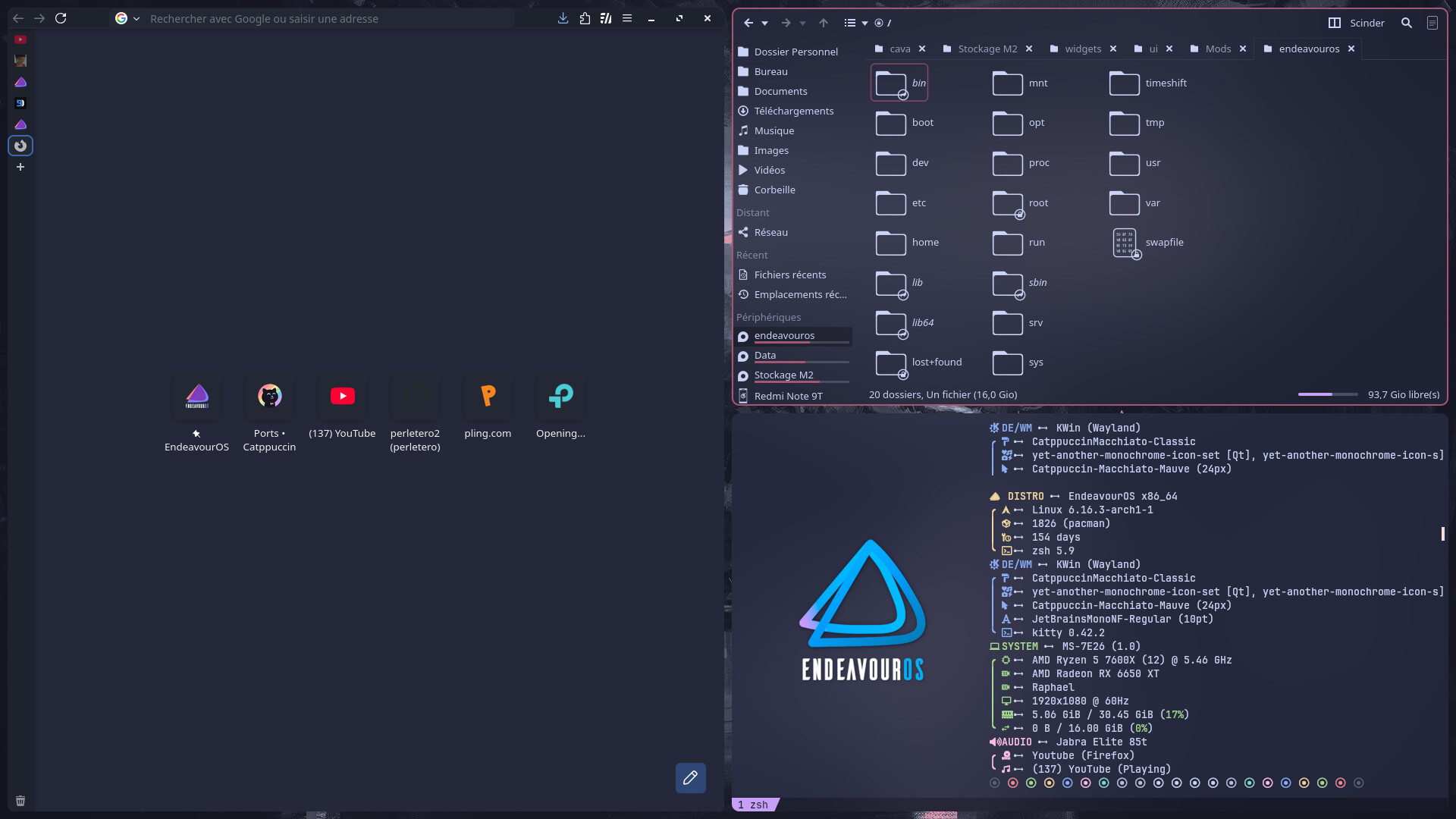Select Téléchargements in the places sidebar
Viewport: 1456px width, 819px height.
pos(793,111)
